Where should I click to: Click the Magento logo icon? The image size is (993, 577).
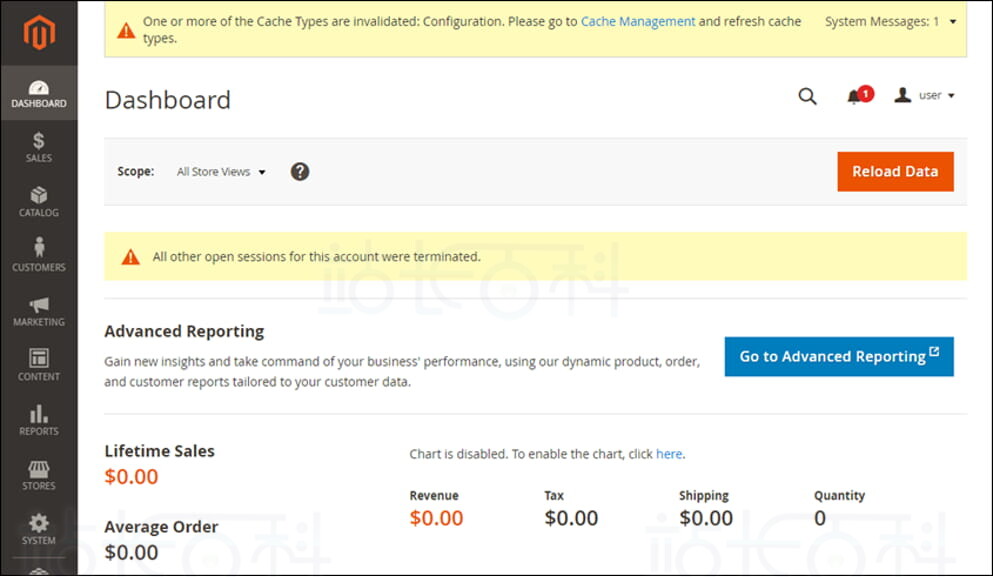[x=39, y=33]
